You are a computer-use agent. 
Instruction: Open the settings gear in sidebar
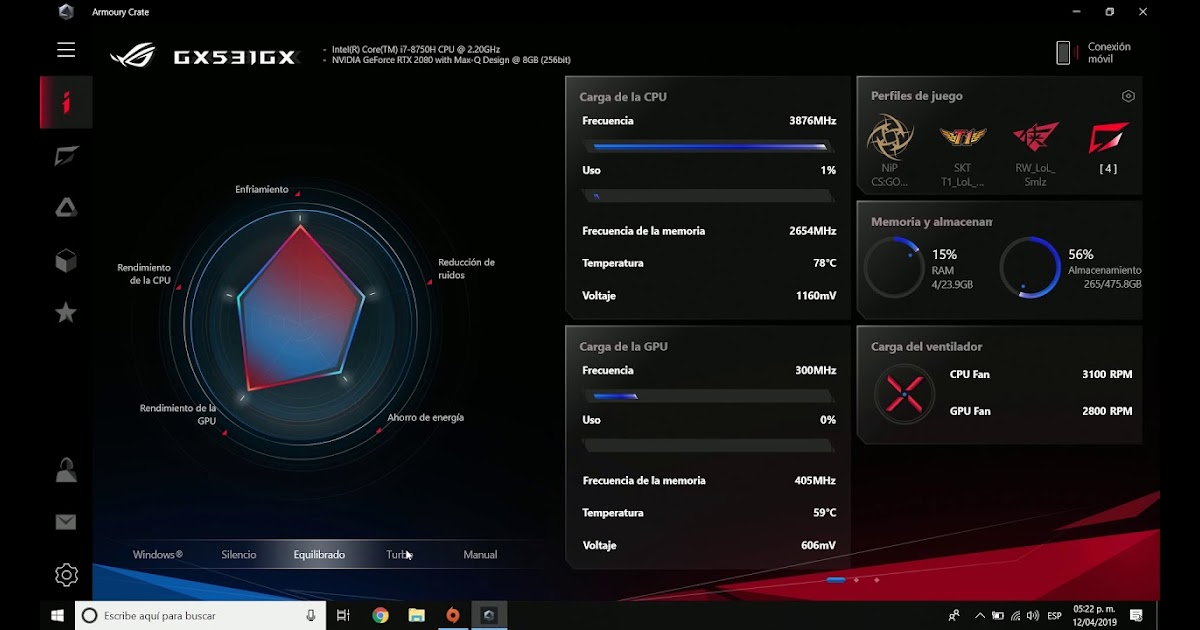pyautogui.click(x=66, y=575)
